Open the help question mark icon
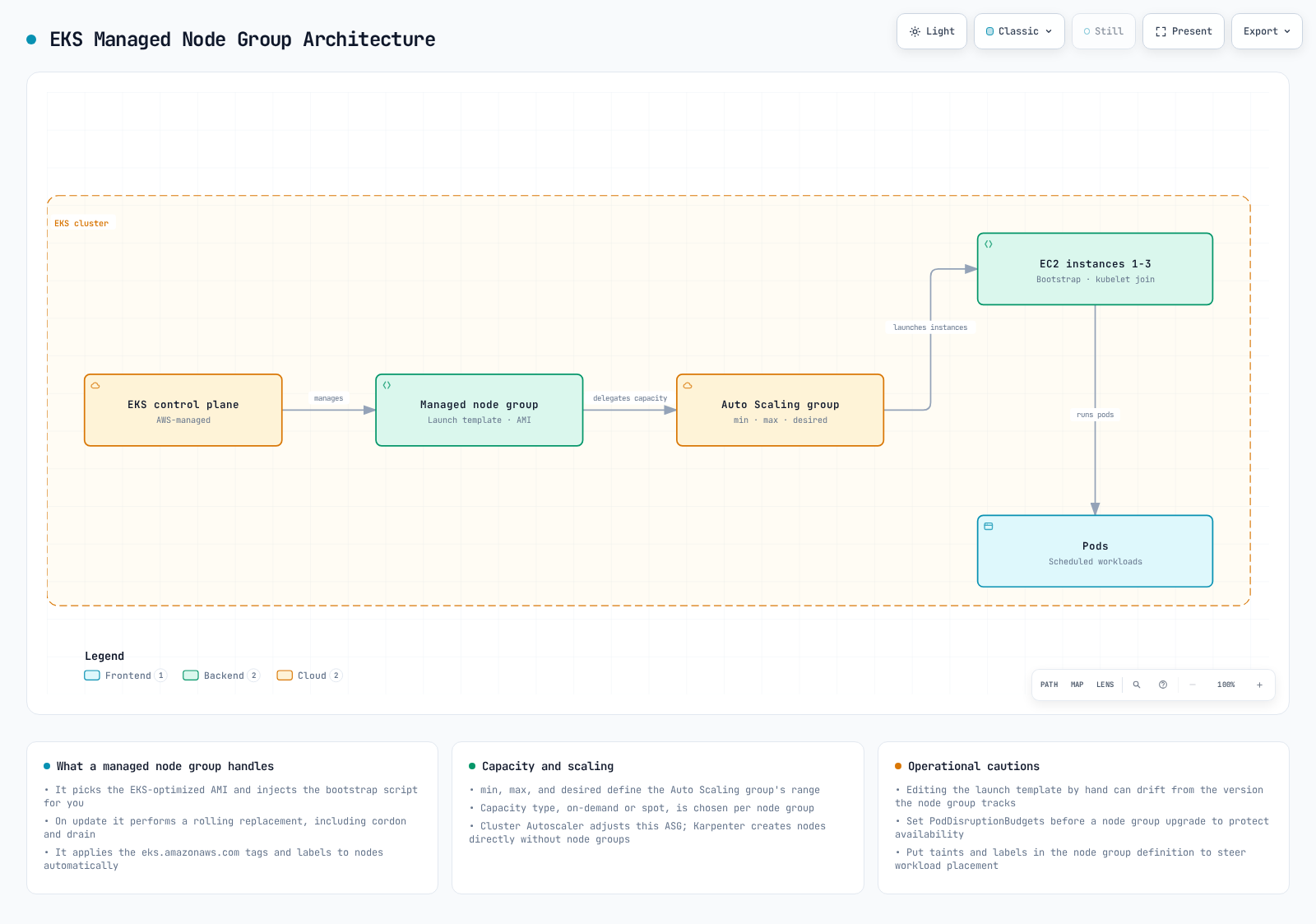 point(1163,685)
